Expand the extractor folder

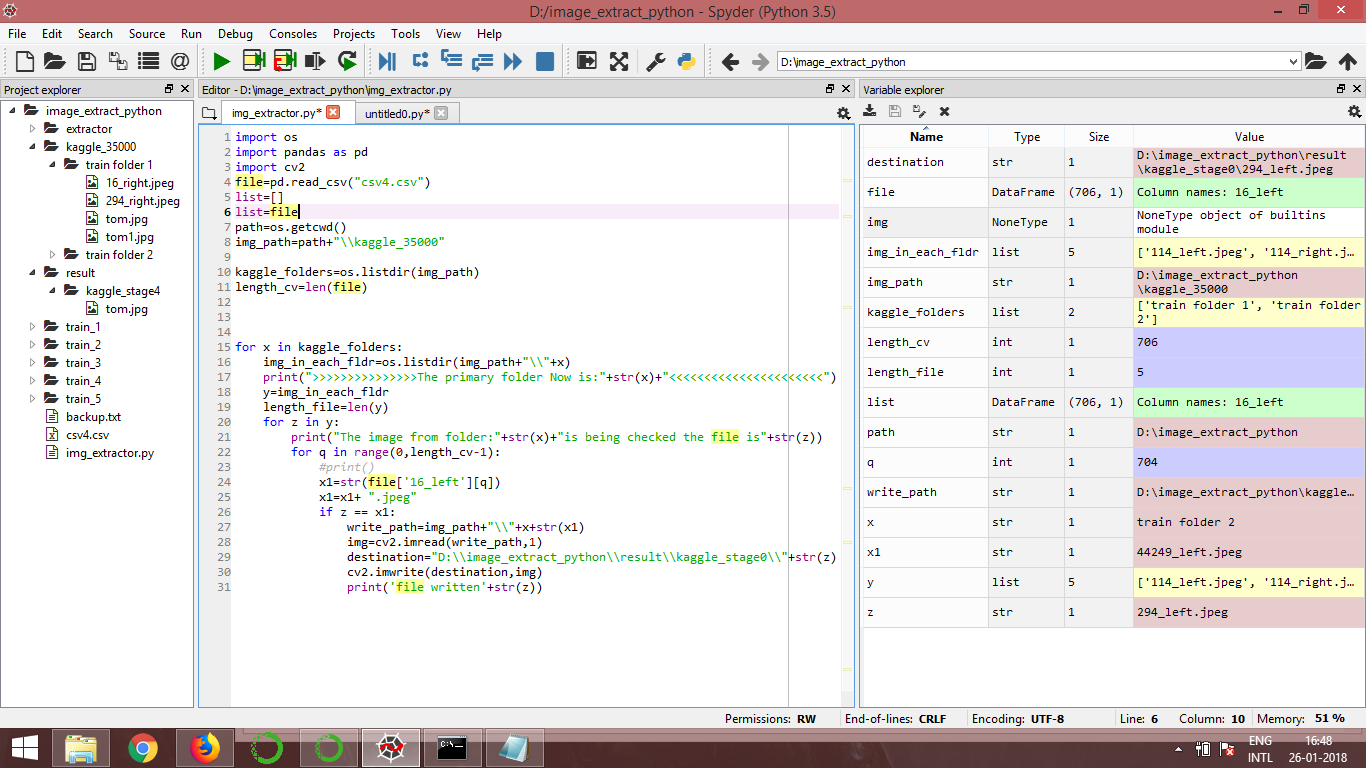(x=32, y=129)
